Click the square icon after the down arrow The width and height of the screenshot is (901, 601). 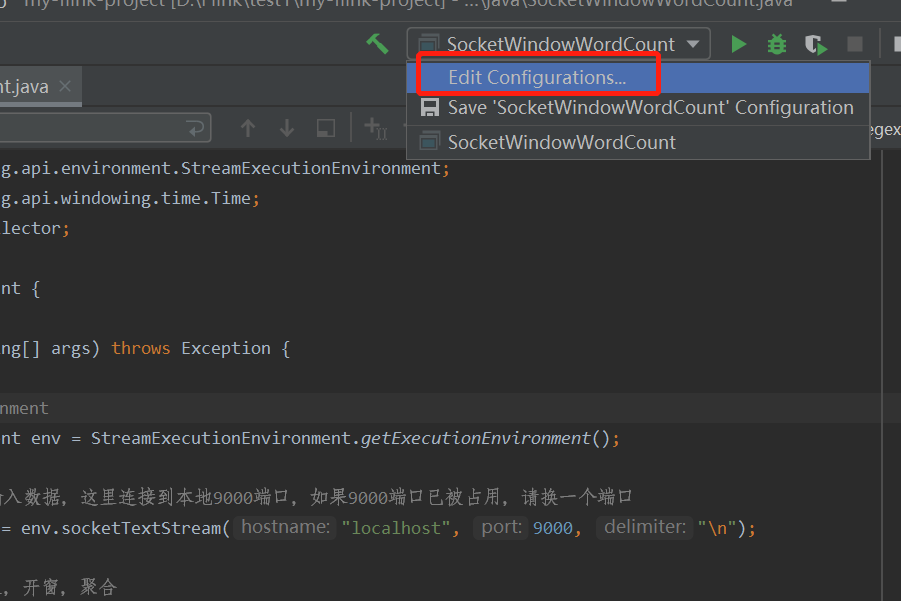click(326, 128)
